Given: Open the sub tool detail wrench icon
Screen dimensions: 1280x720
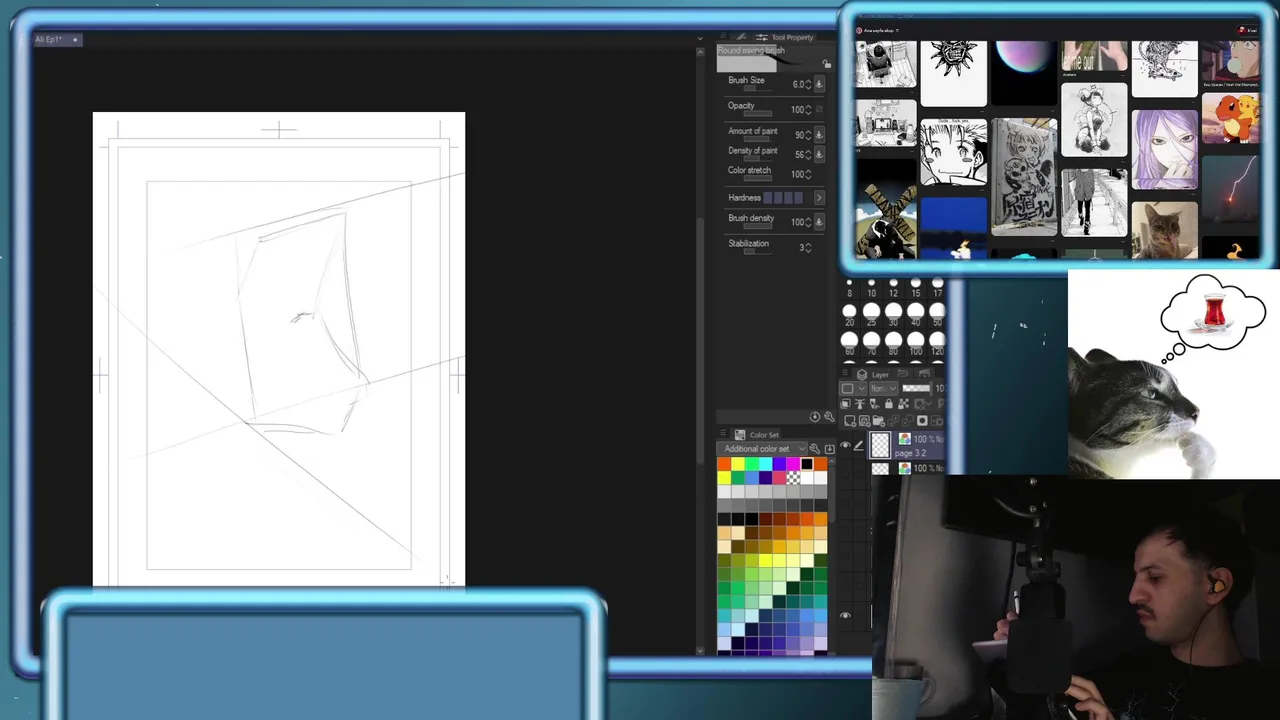Looking at the screenshot, I should tap(828, 416).
